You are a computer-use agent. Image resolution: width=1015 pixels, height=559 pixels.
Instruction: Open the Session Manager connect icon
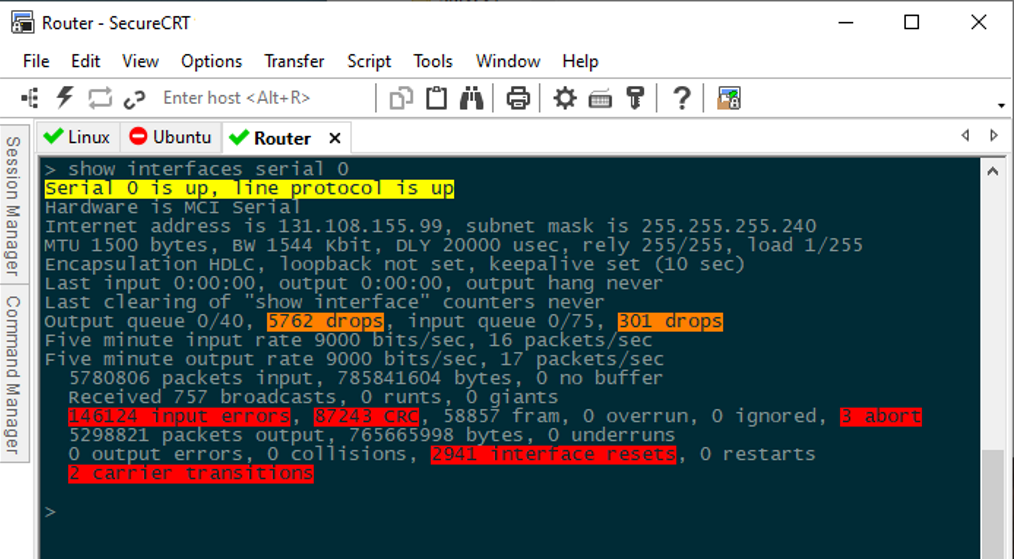tap(31, 97)
